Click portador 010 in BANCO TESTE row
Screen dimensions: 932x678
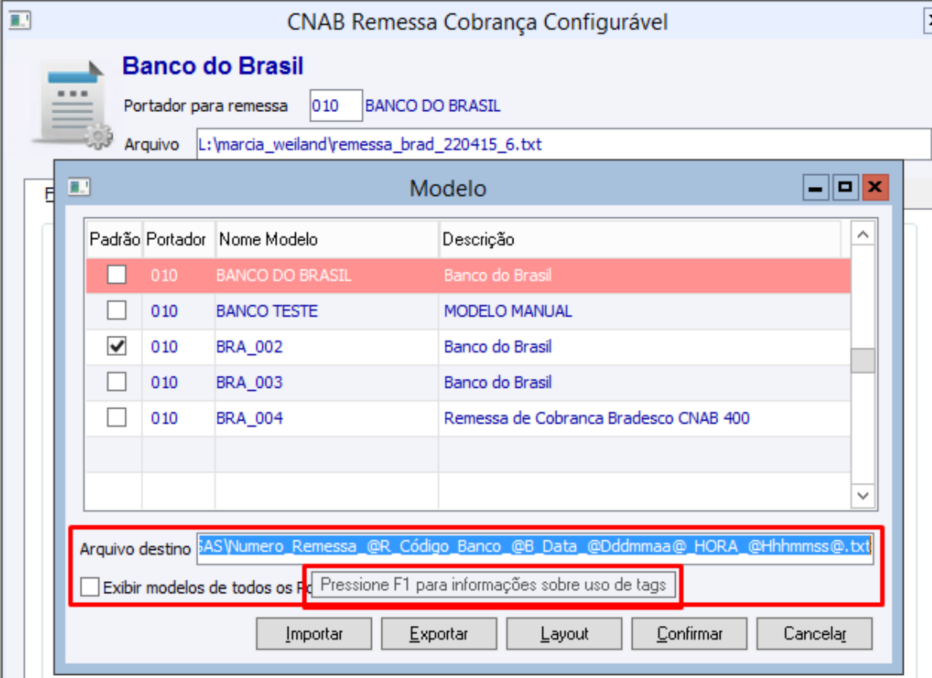point(164,311)
